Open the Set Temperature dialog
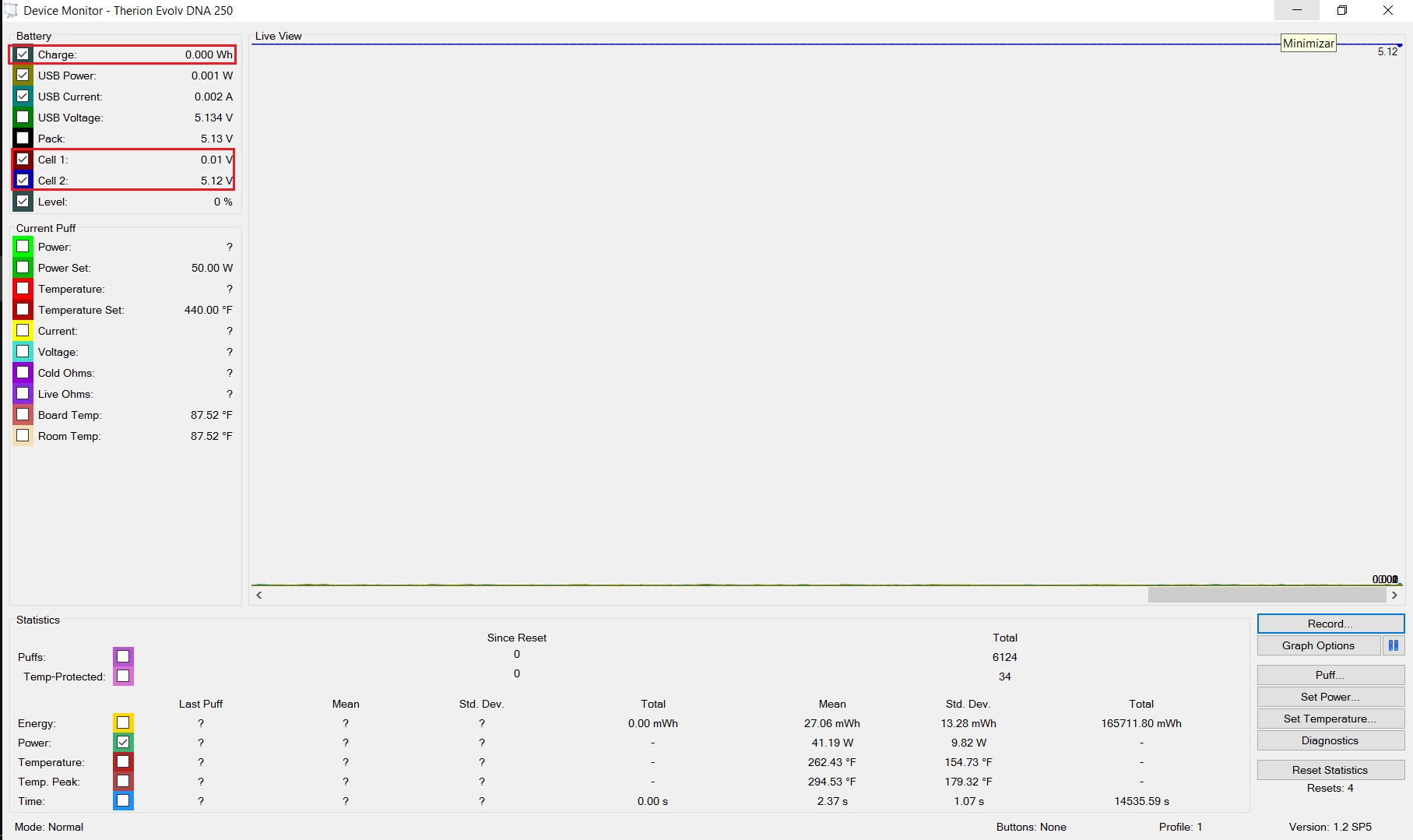This screenshot has width=1413, height=840. point(1330,719)
